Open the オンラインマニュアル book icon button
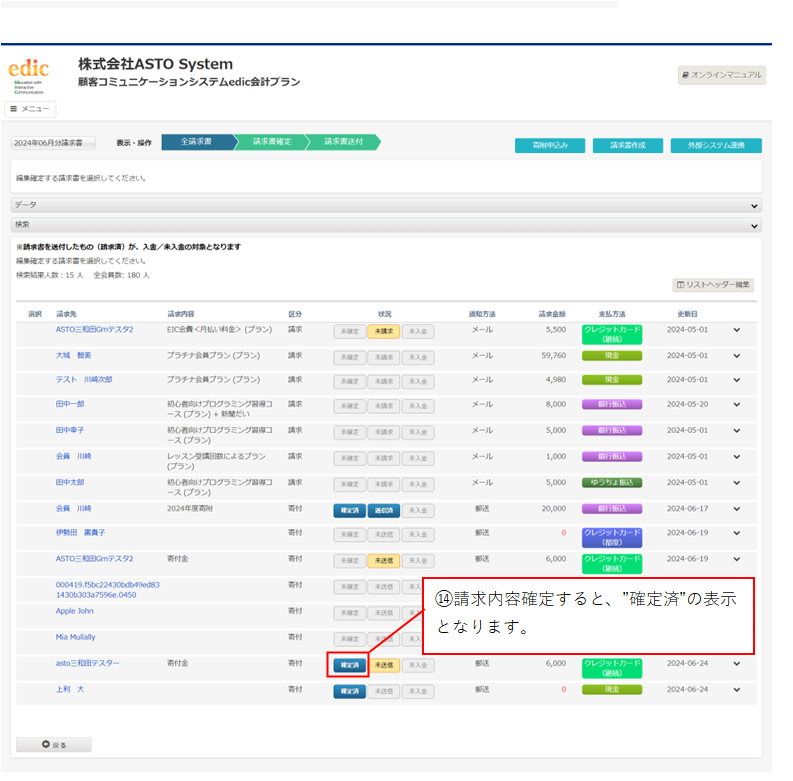 coord(721,75)
